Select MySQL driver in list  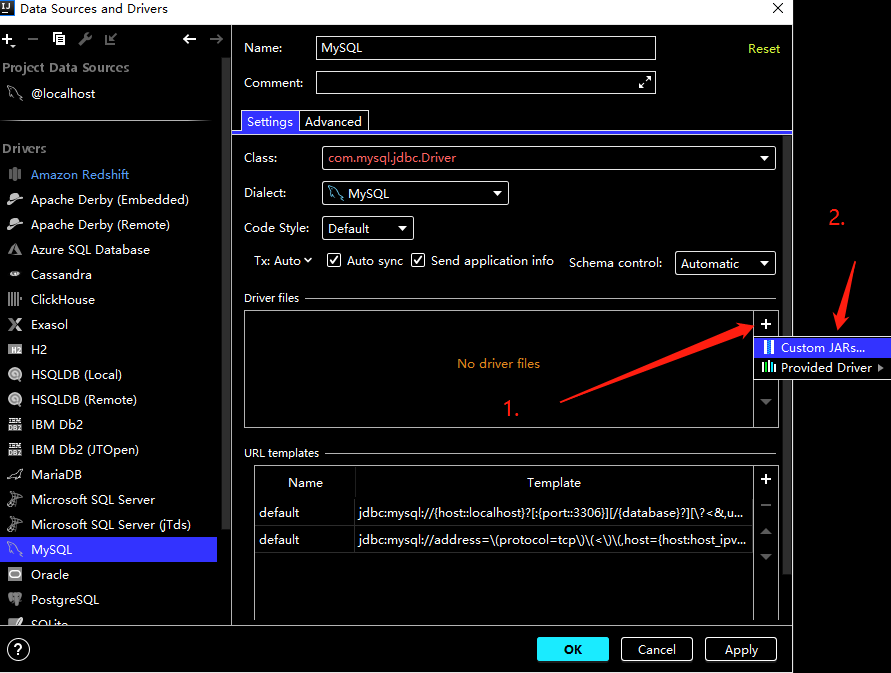pyautogui.click(x=109, y=550)
